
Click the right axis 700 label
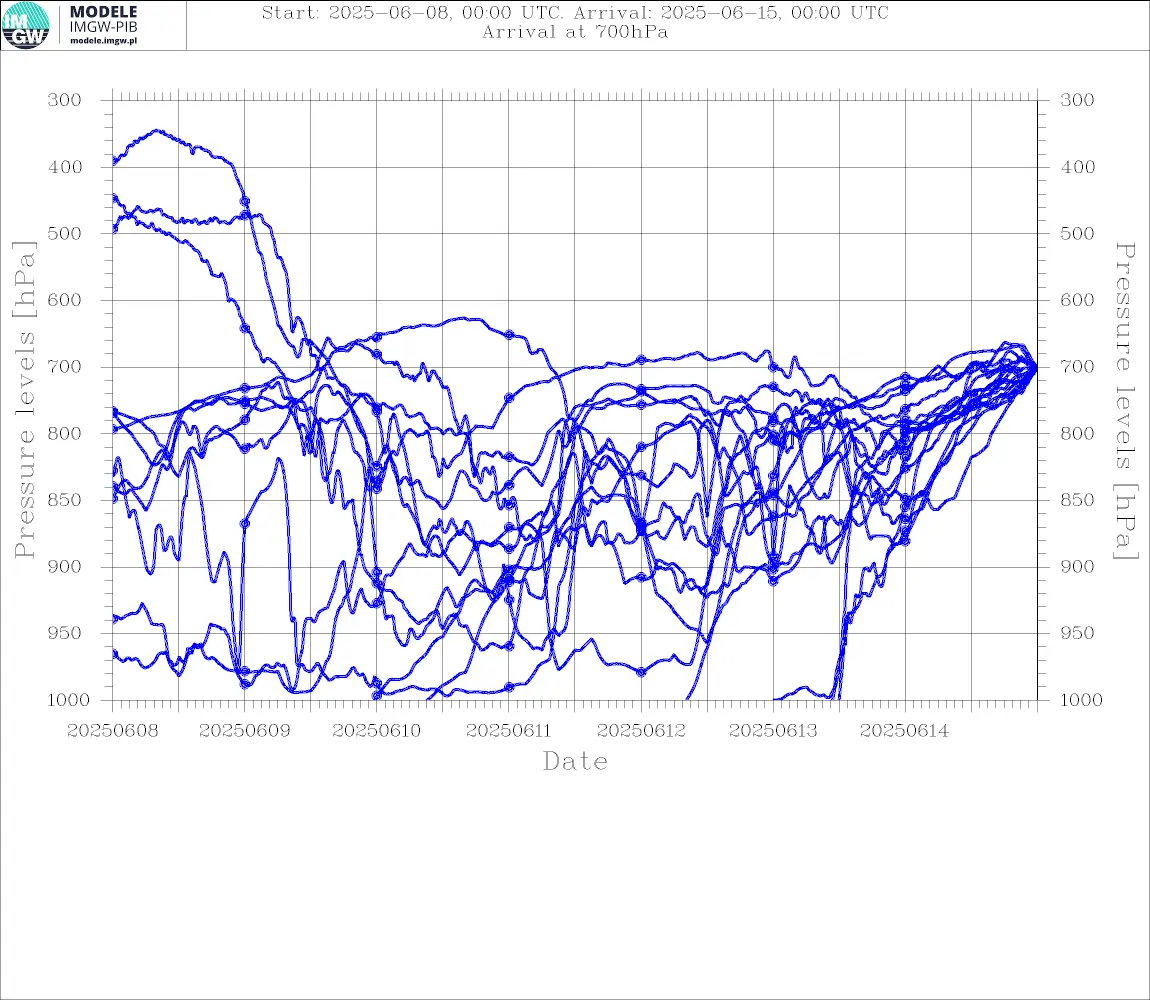(1077, 367)
